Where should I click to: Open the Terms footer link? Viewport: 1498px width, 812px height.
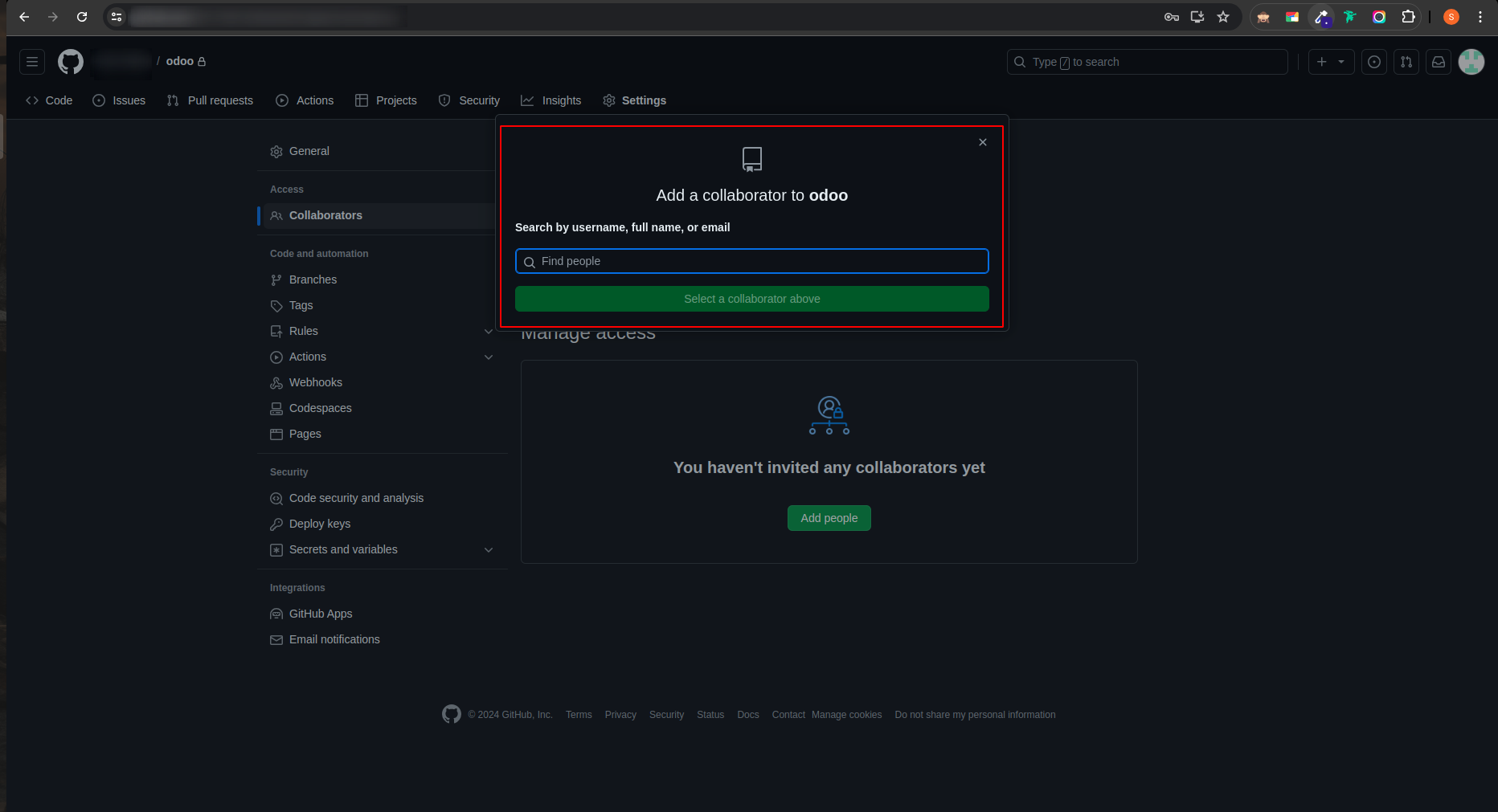click(579, 715)
